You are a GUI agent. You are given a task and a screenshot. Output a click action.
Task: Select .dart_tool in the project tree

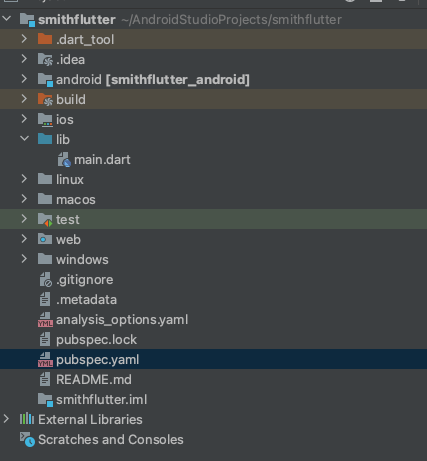point(85,40)
